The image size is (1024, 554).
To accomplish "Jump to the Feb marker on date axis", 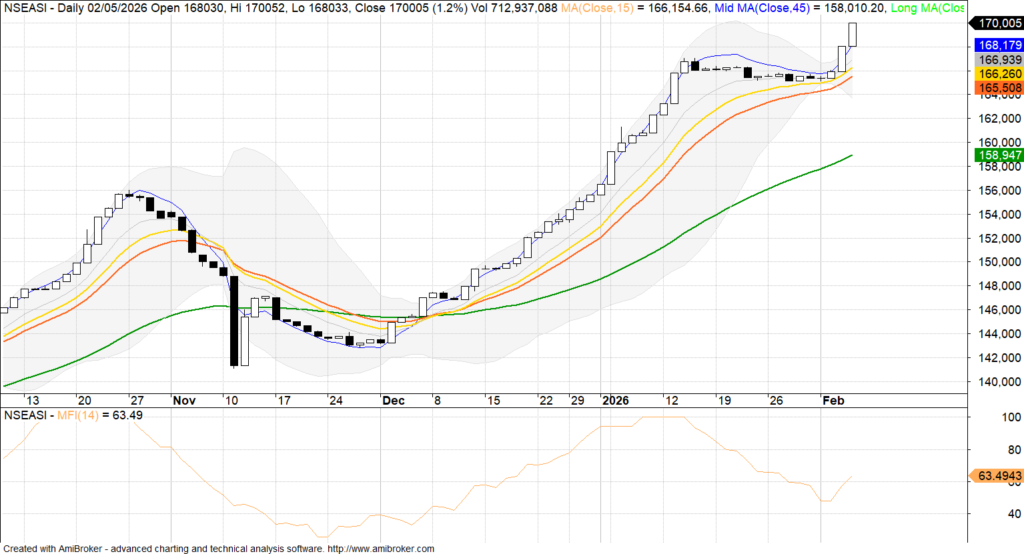I will pyautogui.click(x=832, y=400).
